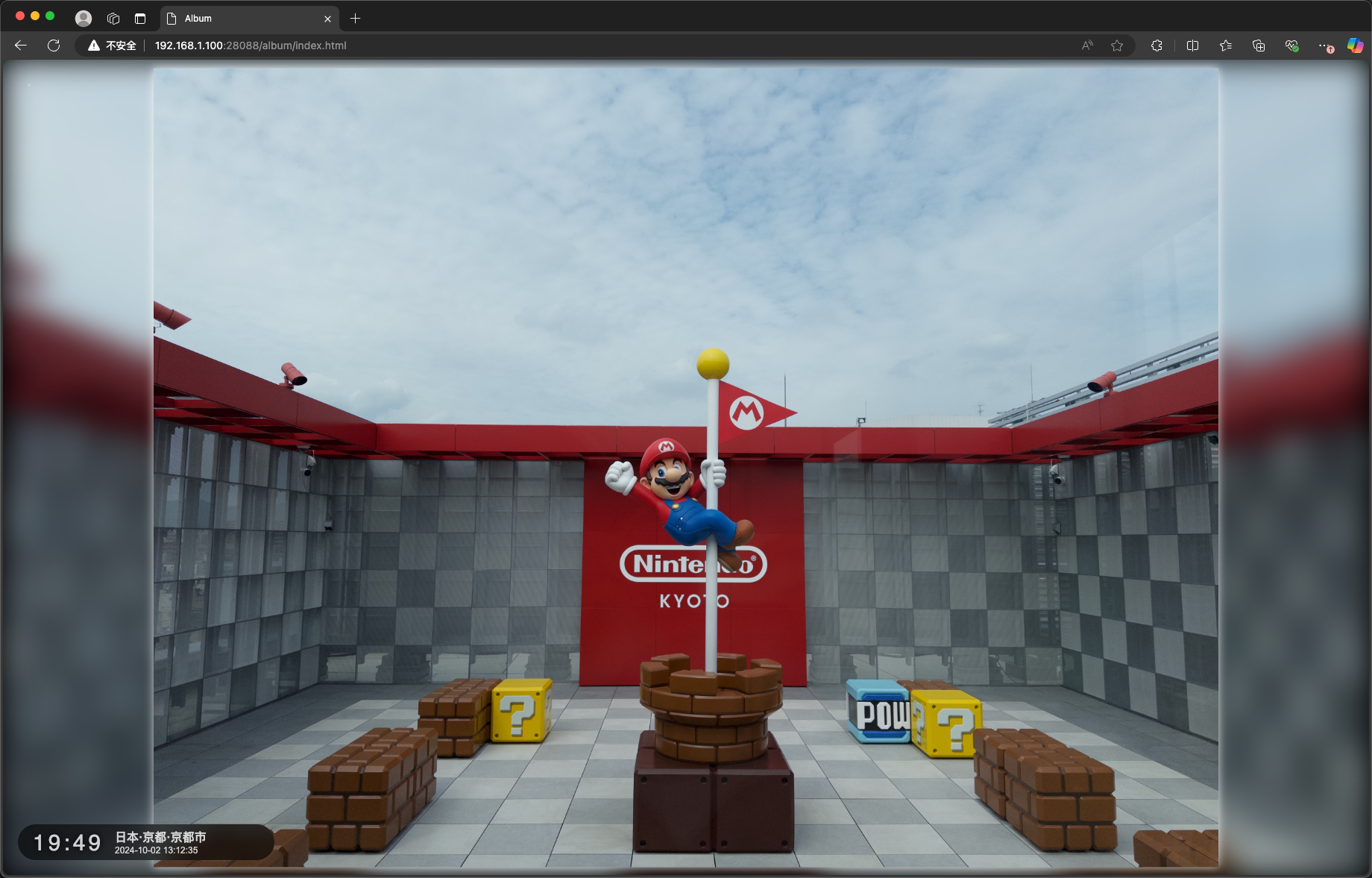Click the 19:49 clock display
This screenshot has height=878, width=1372.
click(x=67, y=843)
